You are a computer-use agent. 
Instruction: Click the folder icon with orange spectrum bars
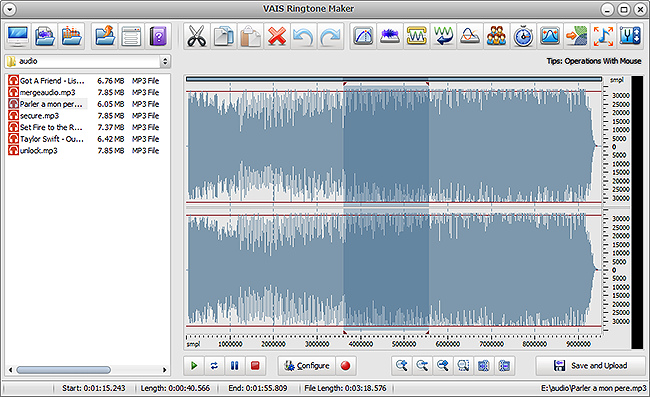[71, 36]
